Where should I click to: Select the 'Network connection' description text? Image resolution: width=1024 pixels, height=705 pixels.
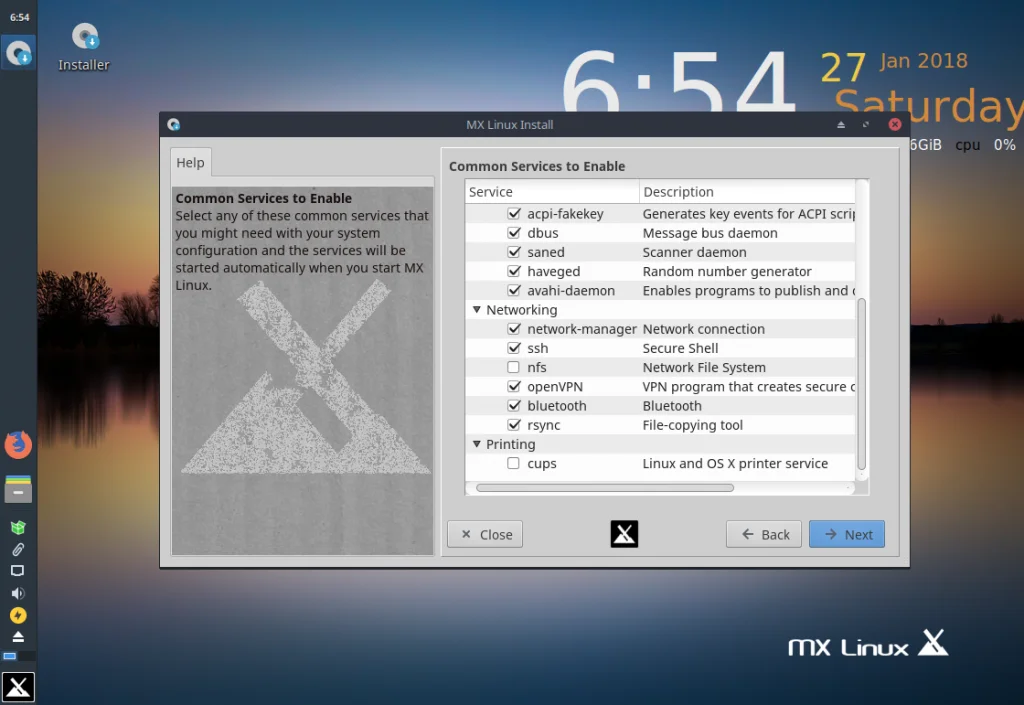tap(703, 329)
